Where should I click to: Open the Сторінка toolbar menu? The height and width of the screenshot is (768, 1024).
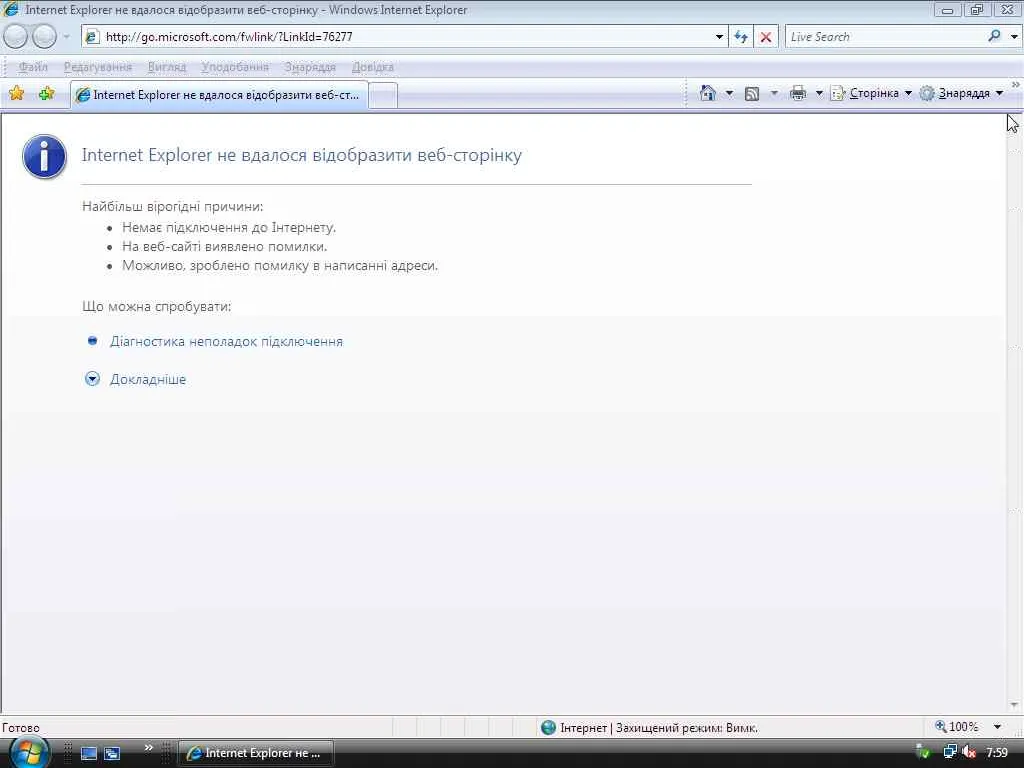coord(871,93)
